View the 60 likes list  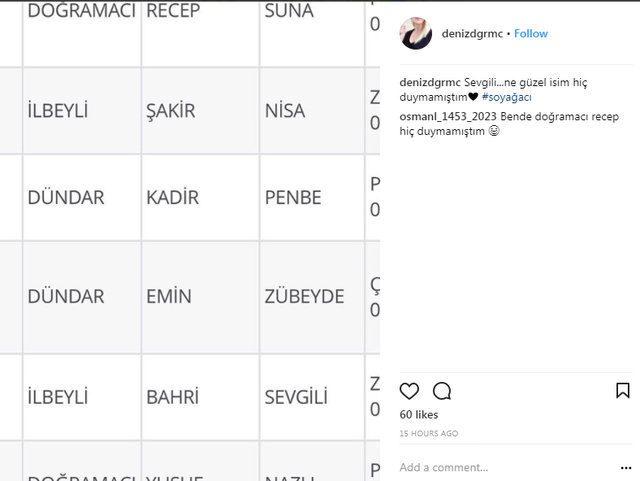click(x=419, y=414)
